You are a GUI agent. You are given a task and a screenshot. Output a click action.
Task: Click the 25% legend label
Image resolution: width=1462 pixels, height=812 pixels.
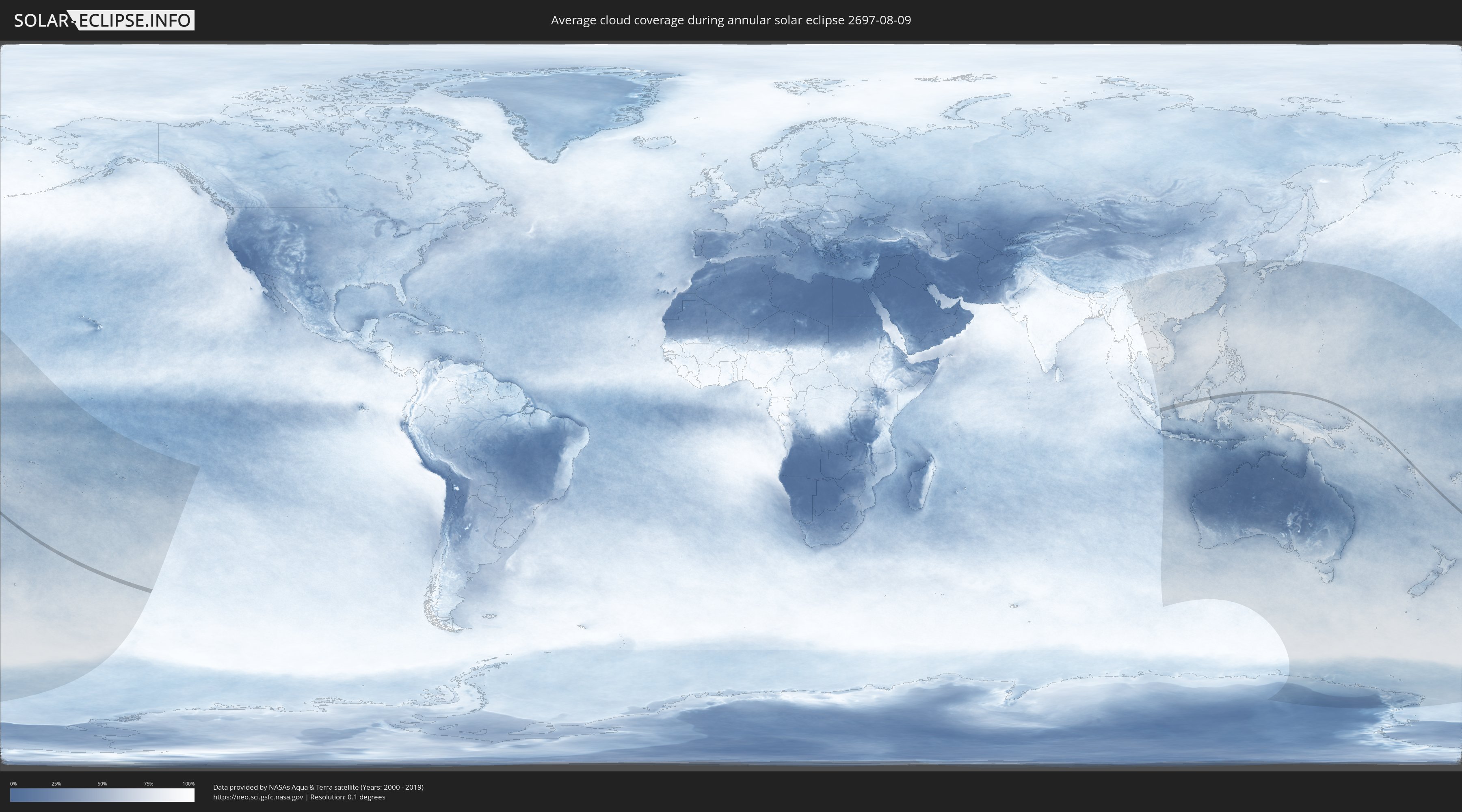[x=56, y=784]
